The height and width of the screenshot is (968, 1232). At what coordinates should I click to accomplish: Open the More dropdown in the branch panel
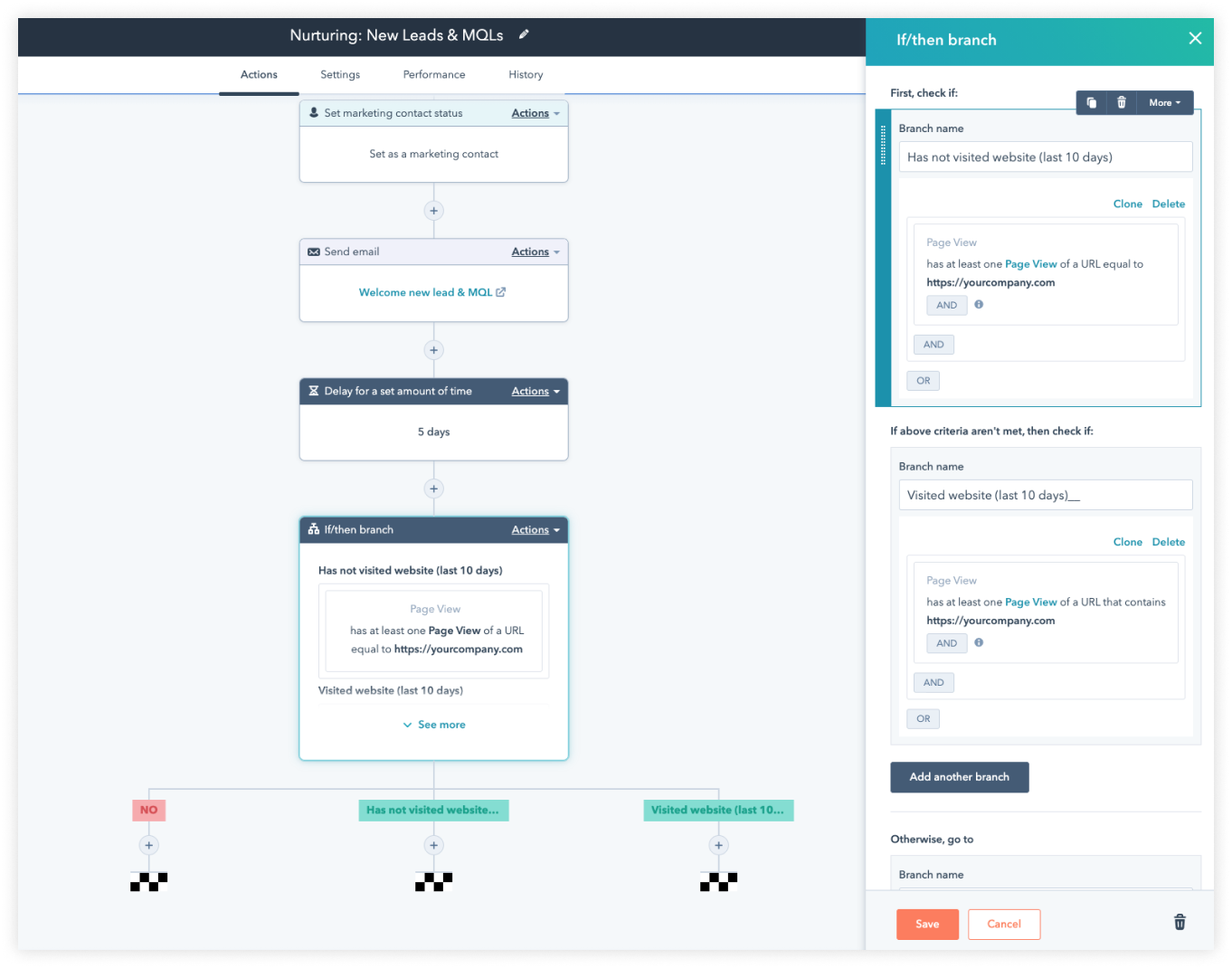coord(1164,102)
